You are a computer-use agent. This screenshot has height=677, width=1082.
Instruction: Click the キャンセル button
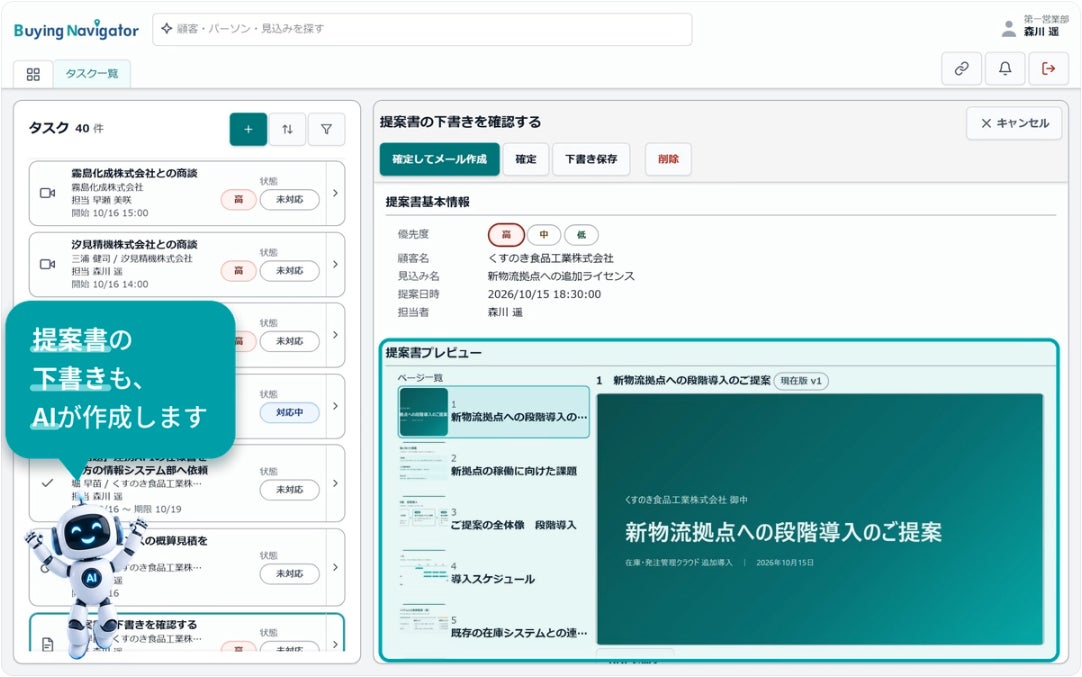(1014, 124)
